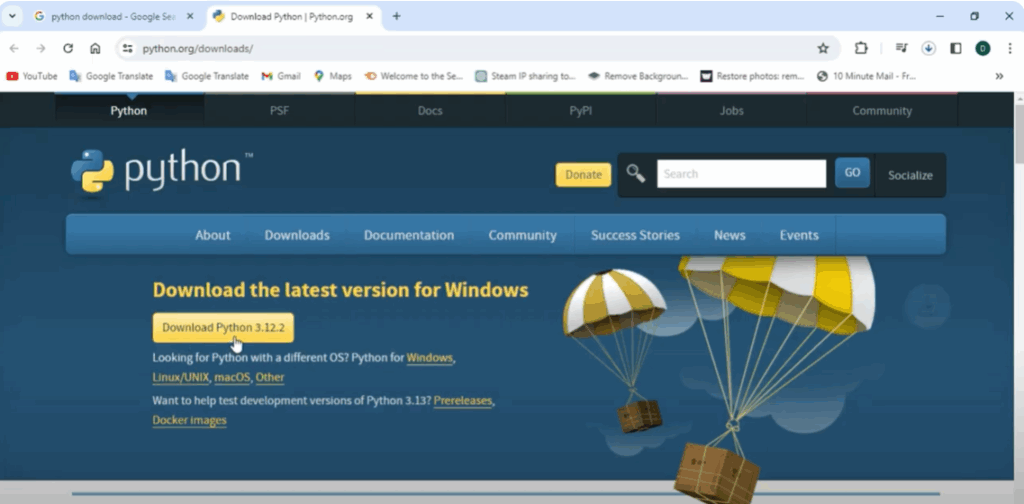
Task: Open the News navigation menu
Action: coord(729,235)
